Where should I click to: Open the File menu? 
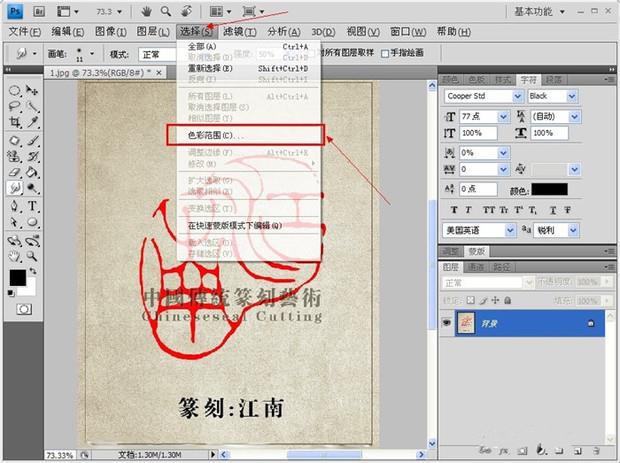pos(25,32)
